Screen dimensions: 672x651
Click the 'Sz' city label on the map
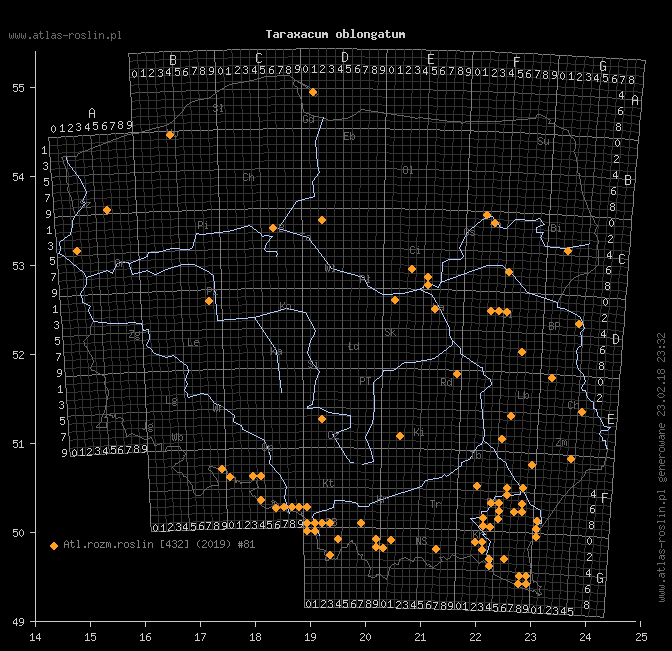[85, 204]
